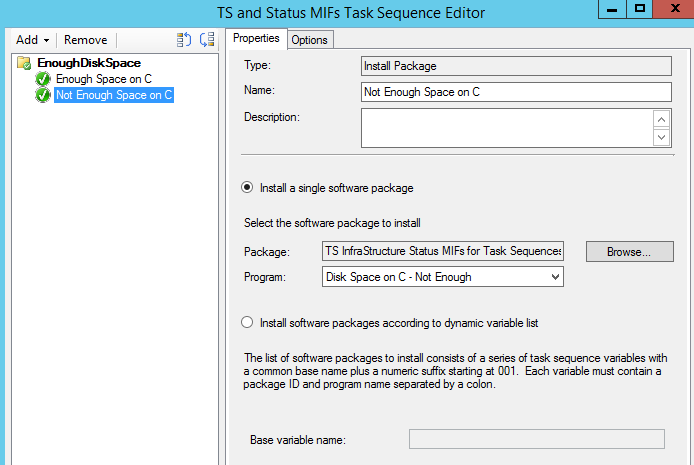
Task: Expand the Program dropdown list
Action: pos(553,277)
